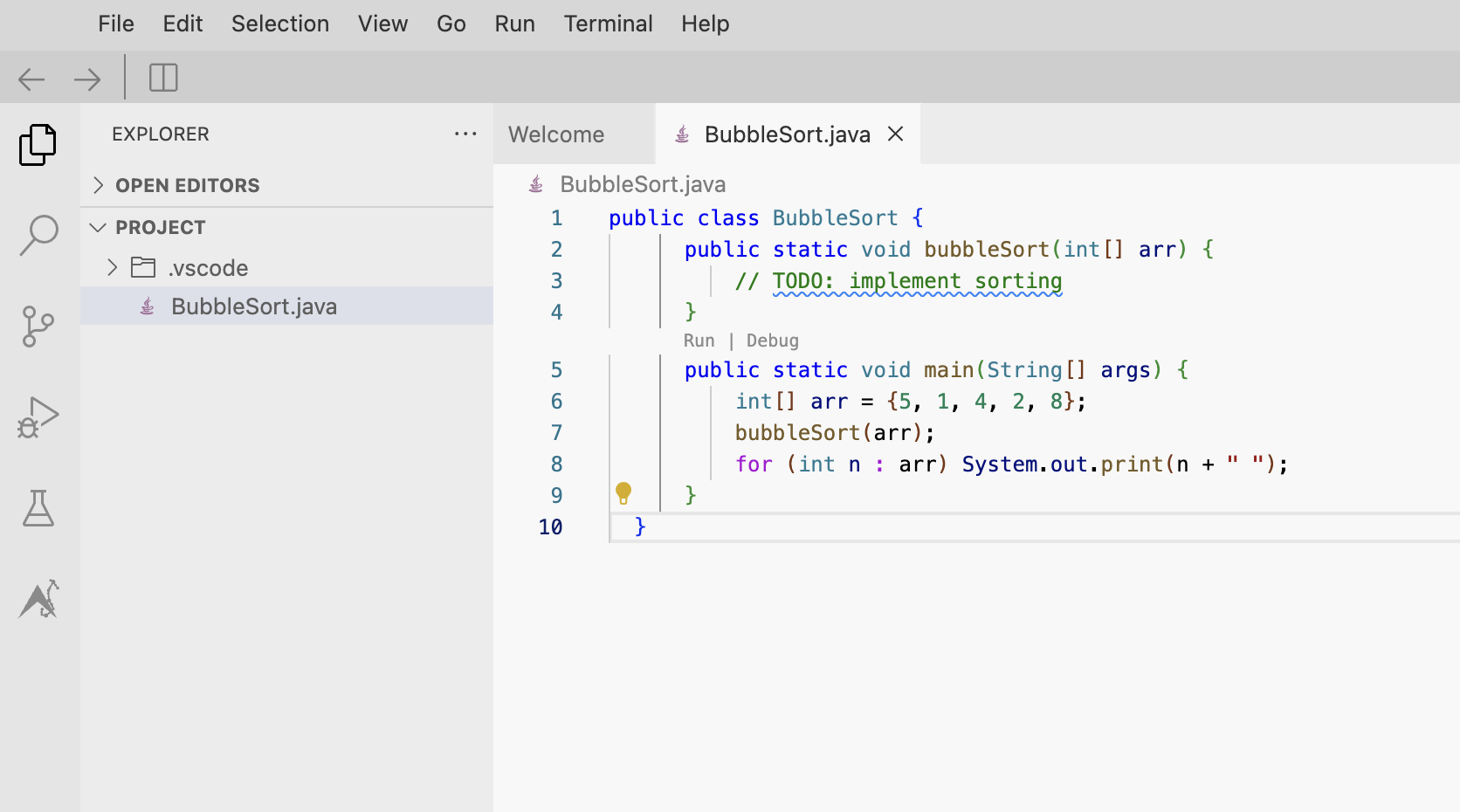1460x812 pixels.
Task: Click the 'for' keyword on line 8
Action: [754, 464]
